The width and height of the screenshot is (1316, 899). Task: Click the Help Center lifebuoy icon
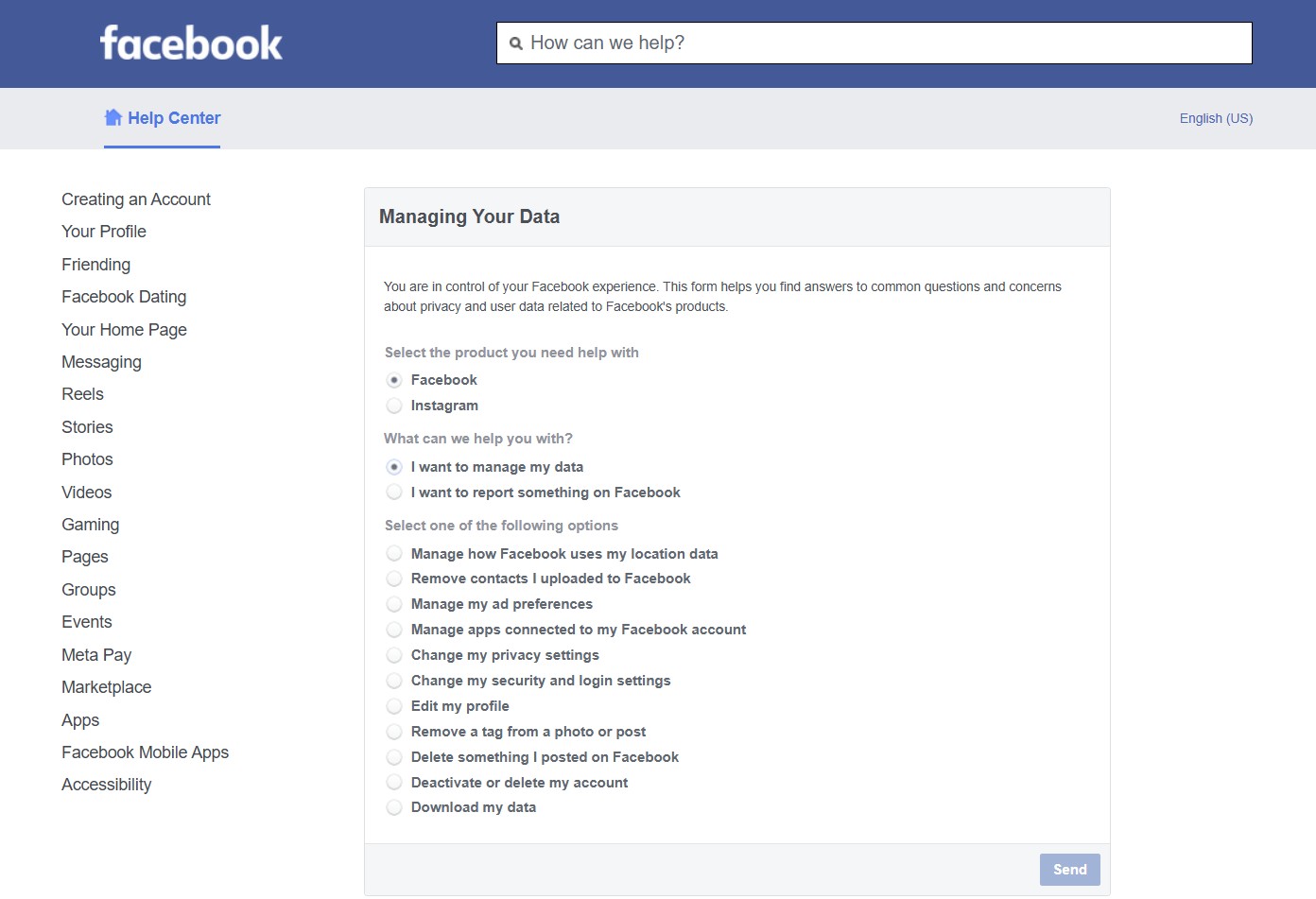(x=113, y=116)
